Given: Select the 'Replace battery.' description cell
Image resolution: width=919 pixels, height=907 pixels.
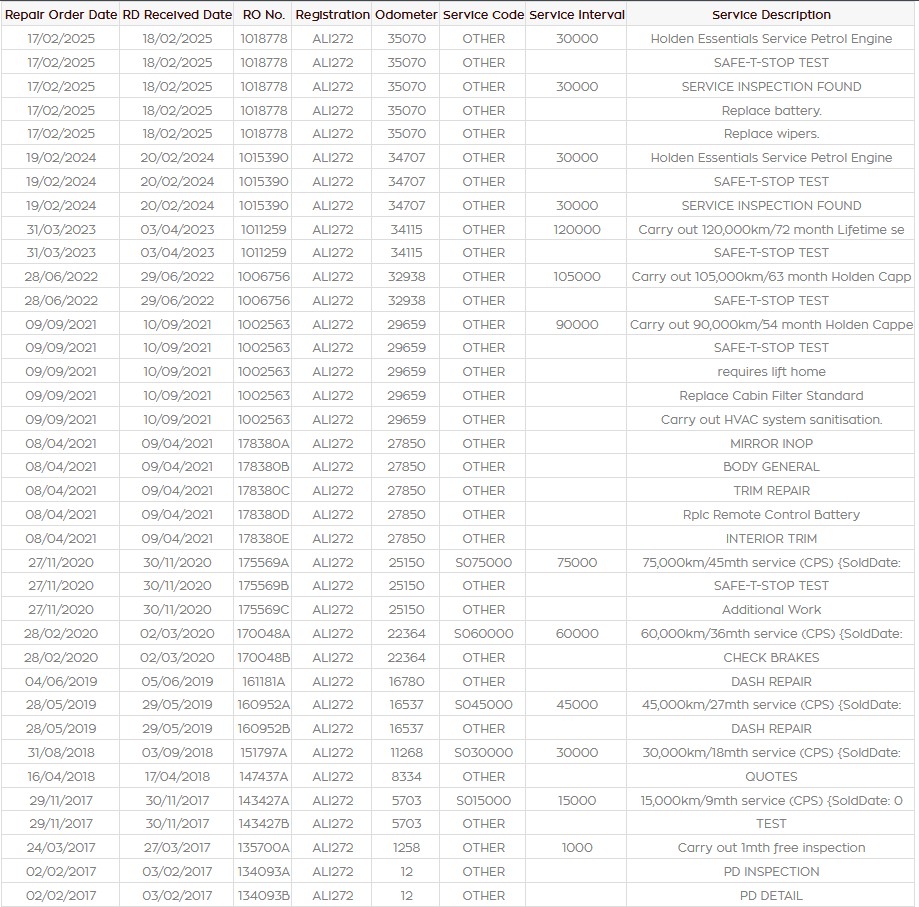Looking at the screenshot, I should [771, 110].
